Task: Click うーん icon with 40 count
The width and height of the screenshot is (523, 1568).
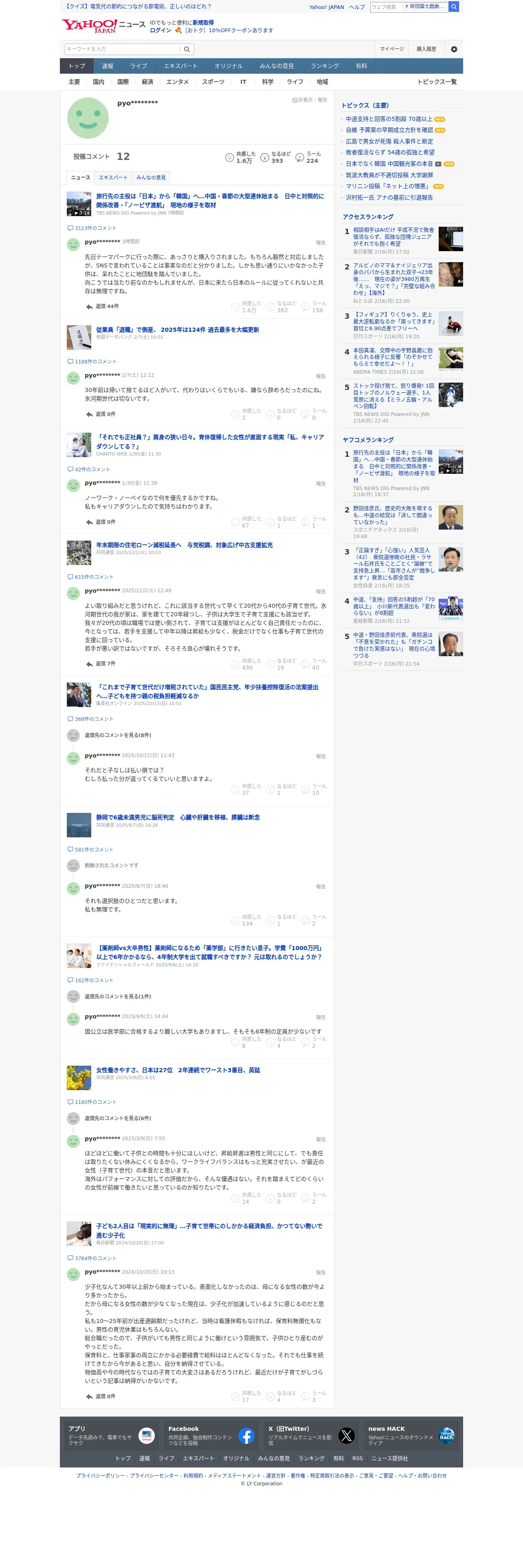Action: (x=305, y=664)
